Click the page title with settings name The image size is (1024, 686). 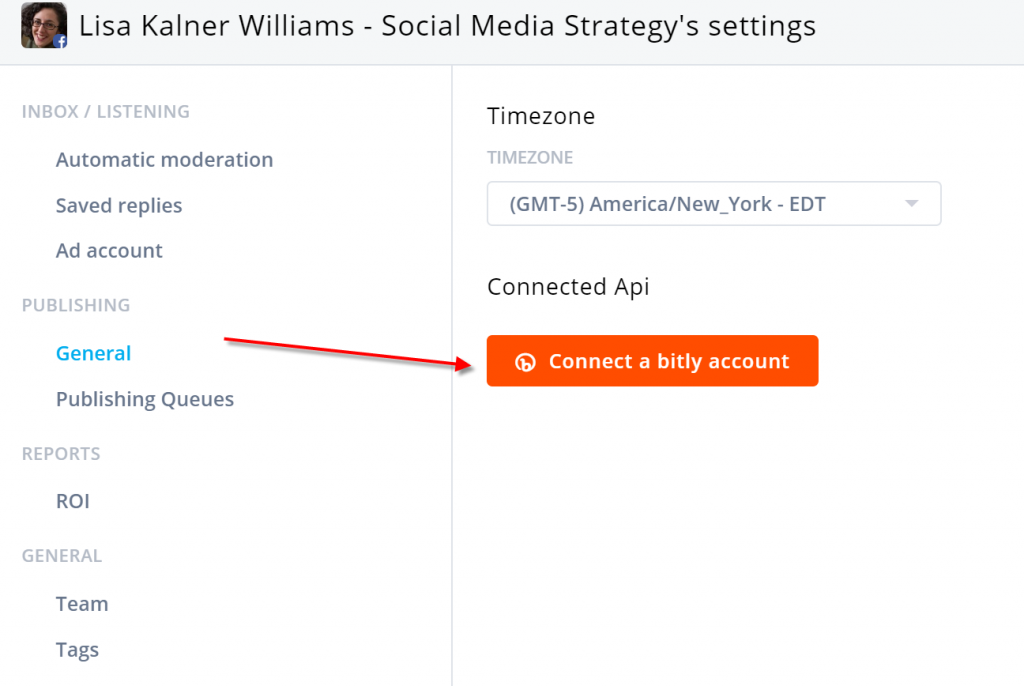tap(447, 26)
